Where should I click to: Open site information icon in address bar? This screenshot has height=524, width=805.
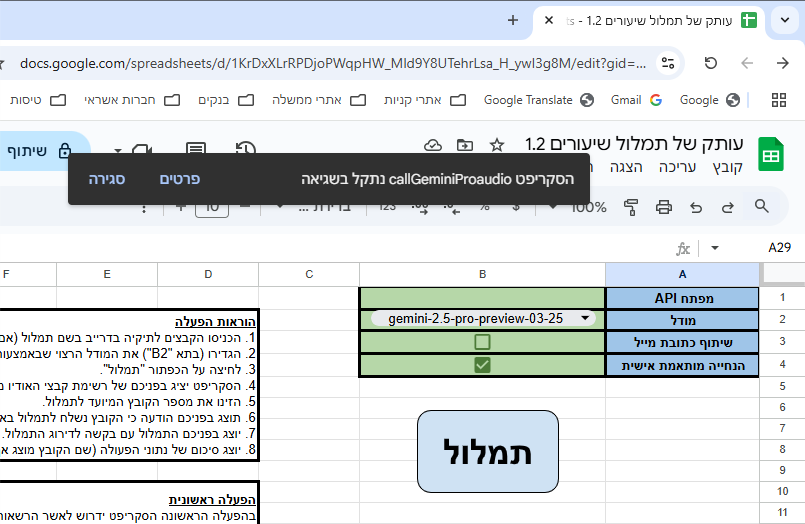pyautogui.click(x=668, y=63)
